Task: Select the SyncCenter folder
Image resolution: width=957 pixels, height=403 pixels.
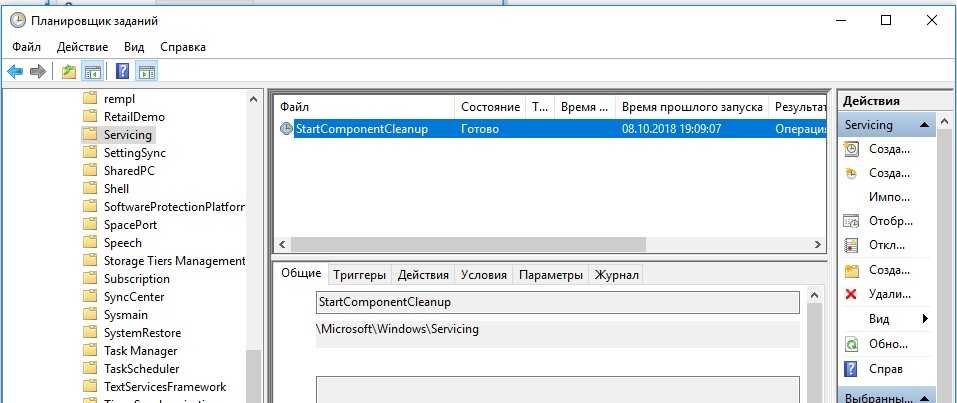Action: (134, 297)
